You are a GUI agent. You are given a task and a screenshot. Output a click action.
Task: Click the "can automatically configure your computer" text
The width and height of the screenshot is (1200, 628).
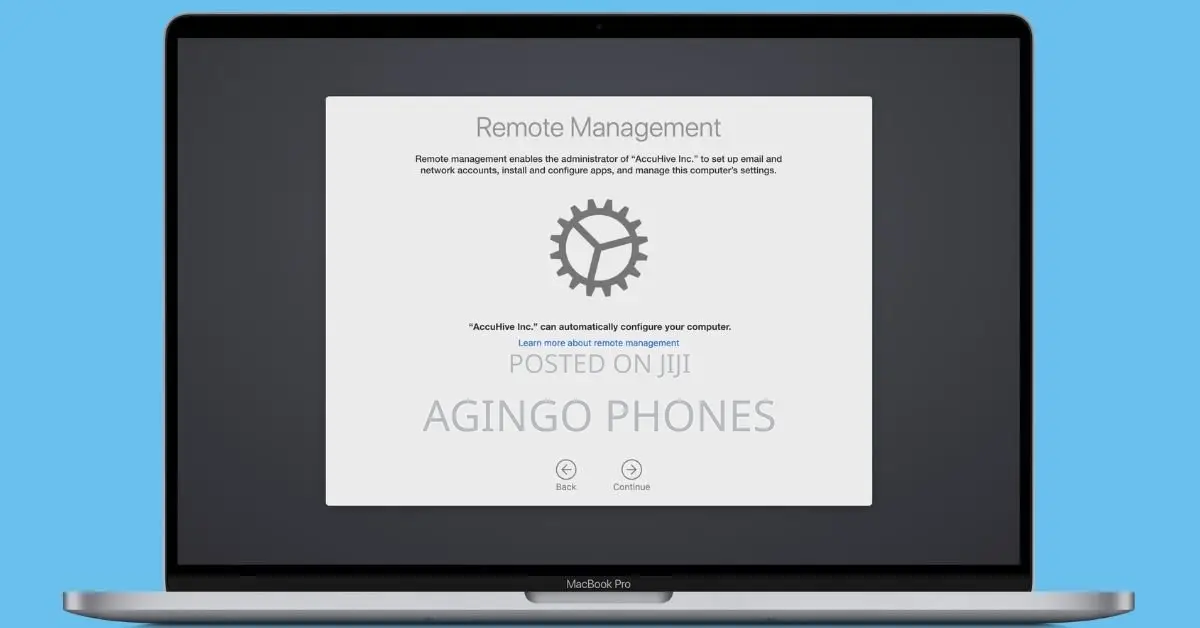coord(598,327)
